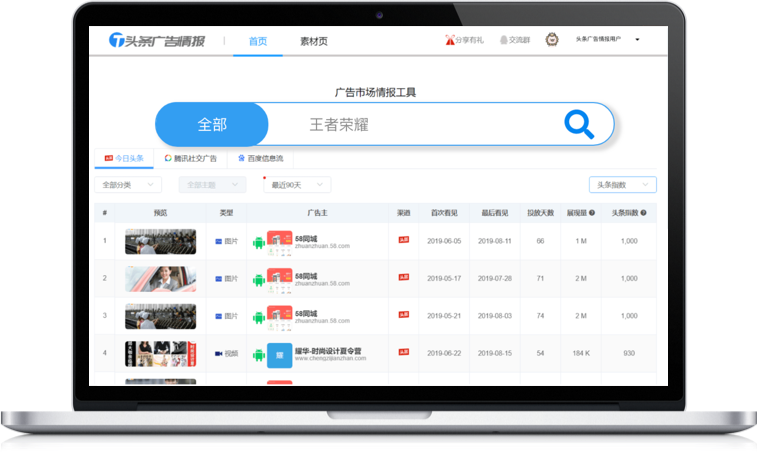The image size is (757, 452).
Task: Open 58同城 advertiser link in row 1
Action: (x=306, y=239)
